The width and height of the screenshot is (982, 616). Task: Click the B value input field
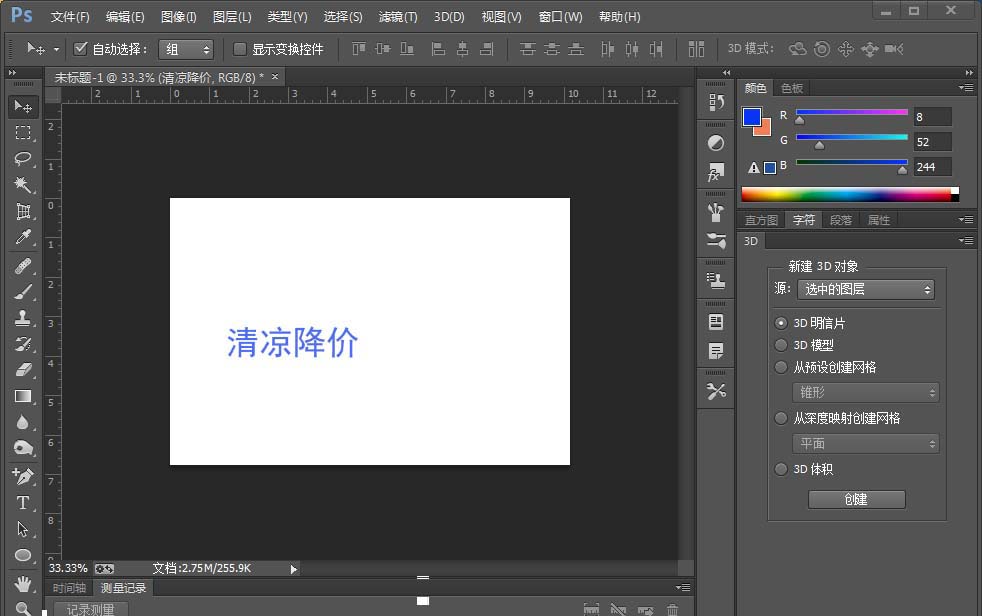(931, 167)
